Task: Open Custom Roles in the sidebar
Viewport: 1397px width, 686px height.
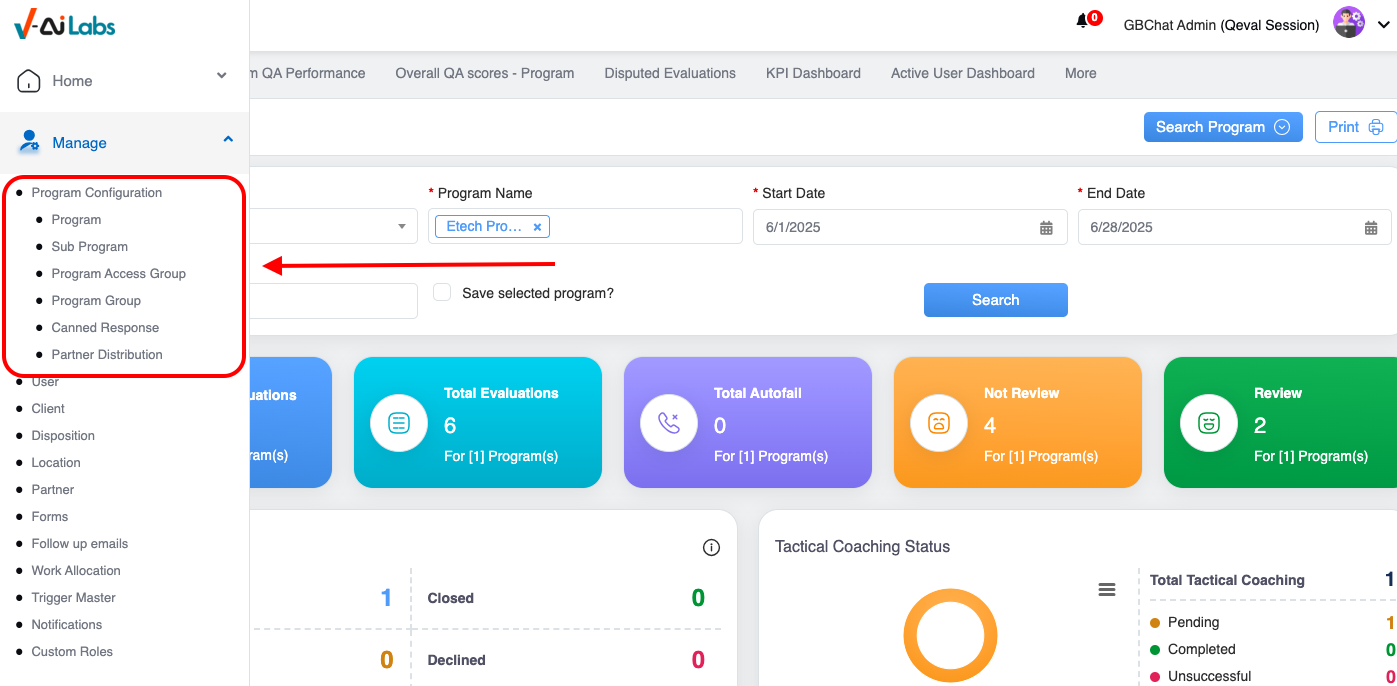Action: pyautogui.click(x=72, y=652)
